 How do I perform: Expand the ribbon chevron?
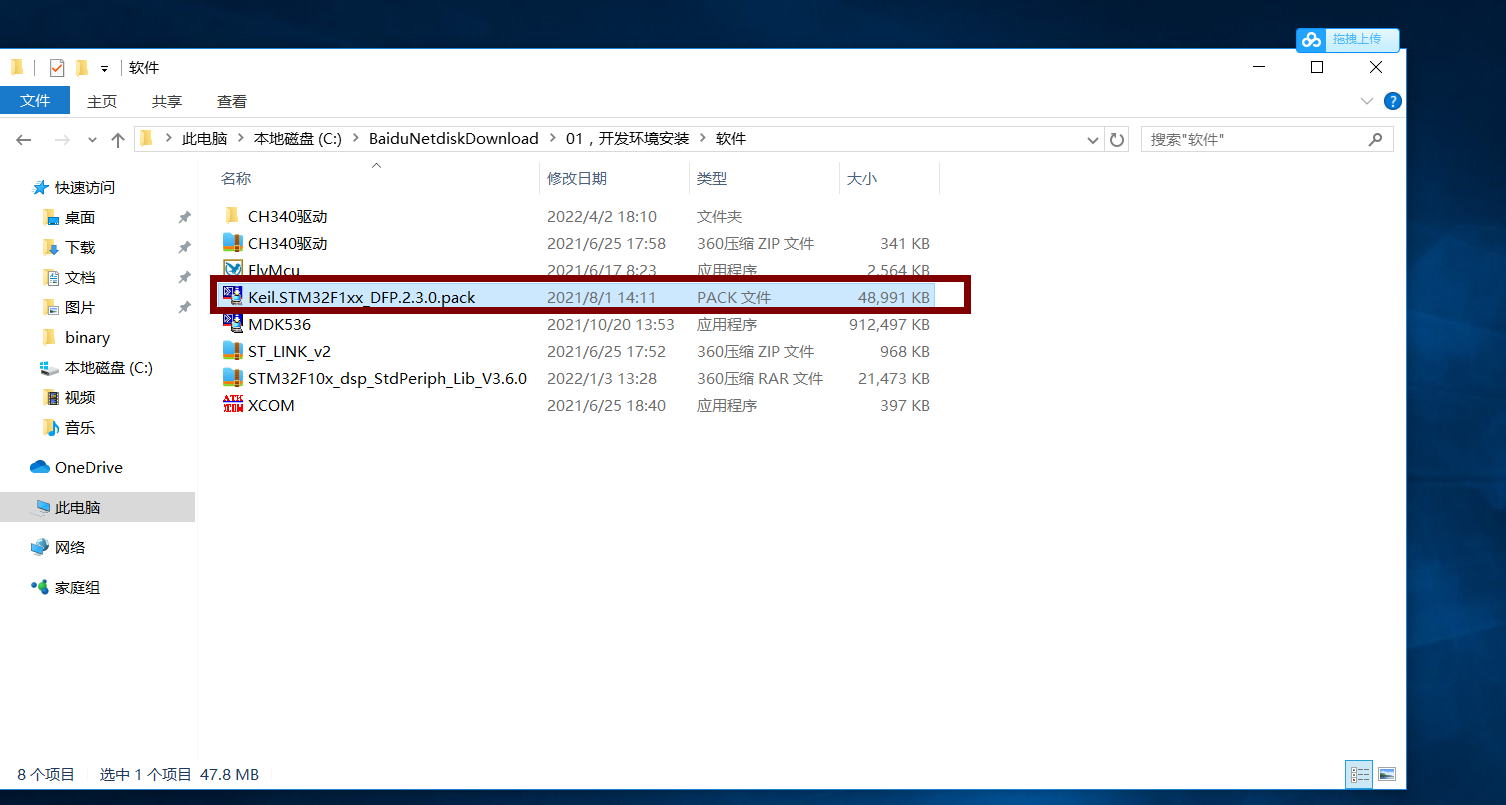1367,101
